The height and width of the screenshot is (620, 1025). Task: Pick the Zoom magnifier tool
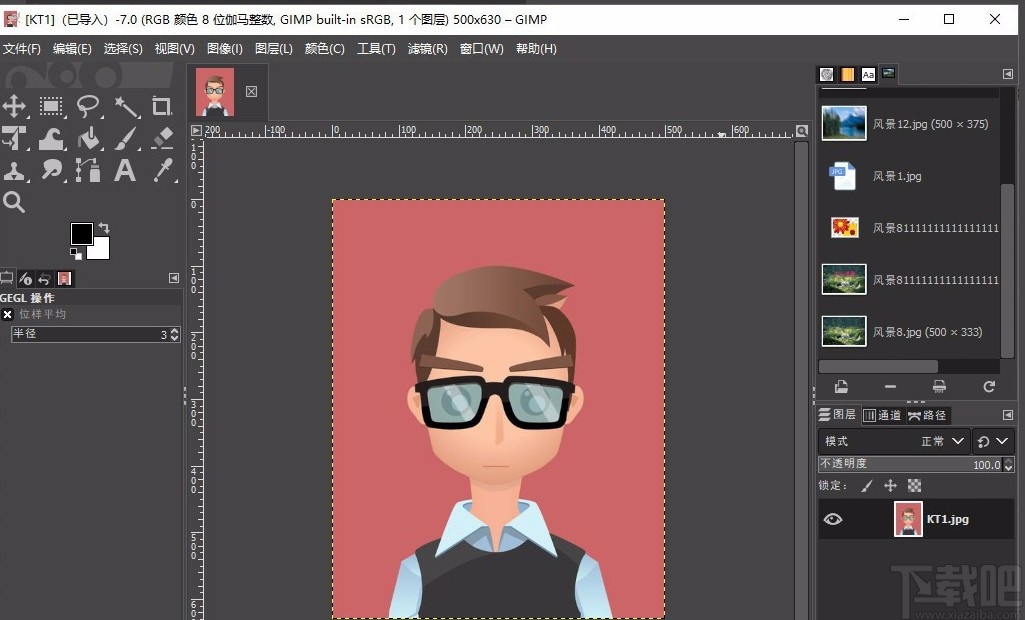14,203
